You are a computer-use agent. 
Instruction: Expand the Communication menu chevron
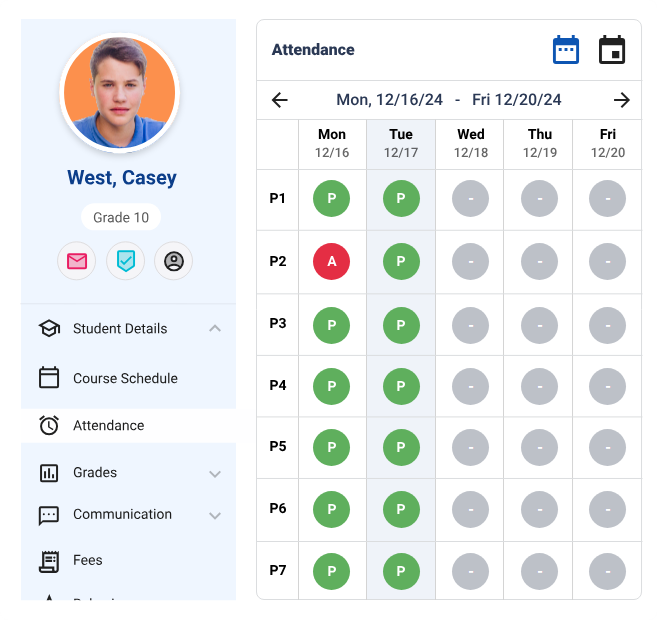[x=215, y=515]
